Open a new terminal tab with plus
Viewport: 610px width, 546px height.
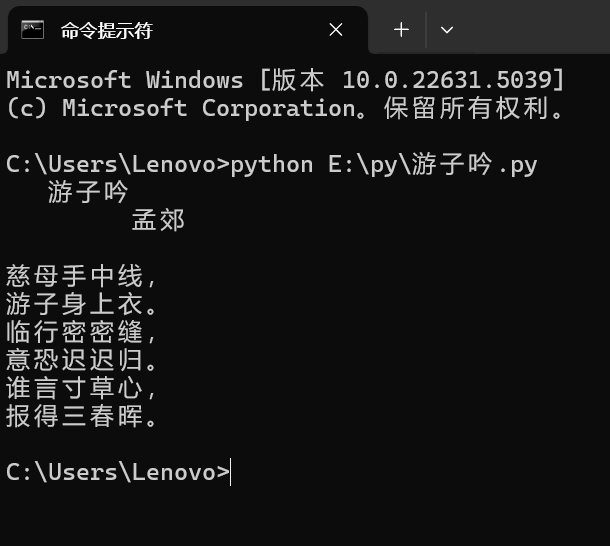coord(401,30)
